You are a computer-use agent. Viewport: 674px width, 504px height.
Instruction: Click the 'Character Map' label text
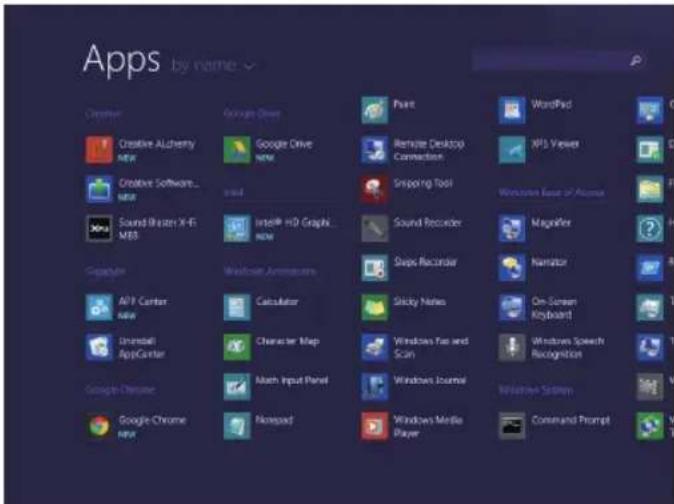[288, 341]
